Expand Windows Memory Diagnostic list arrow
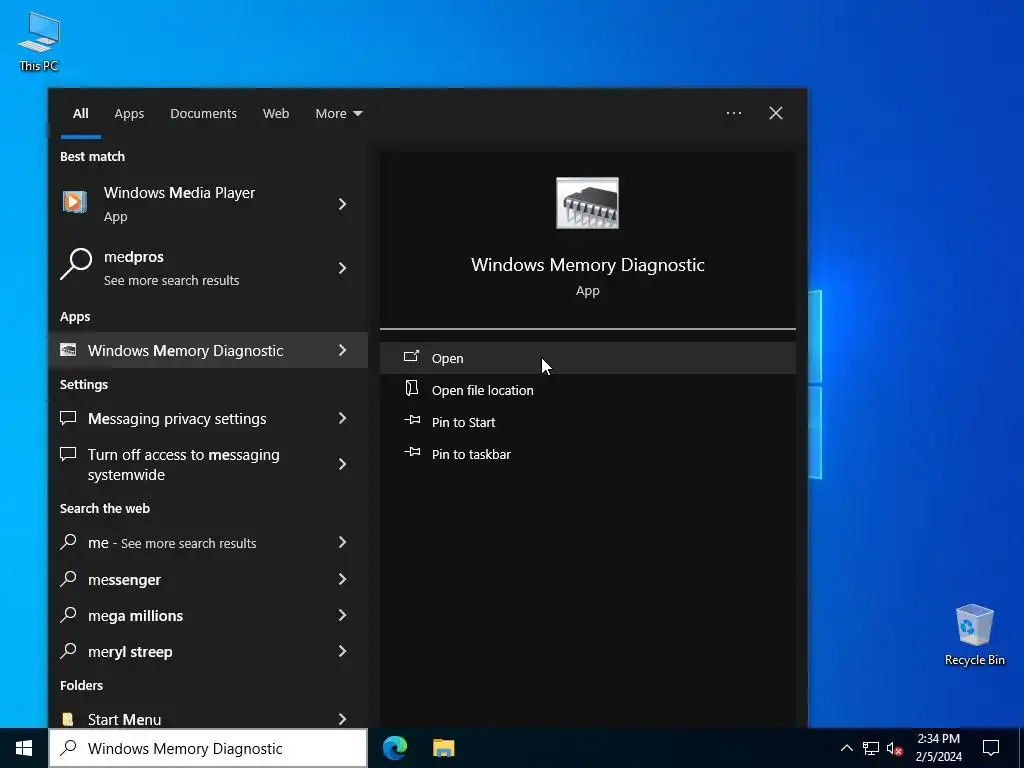 (x=342, y=351)
